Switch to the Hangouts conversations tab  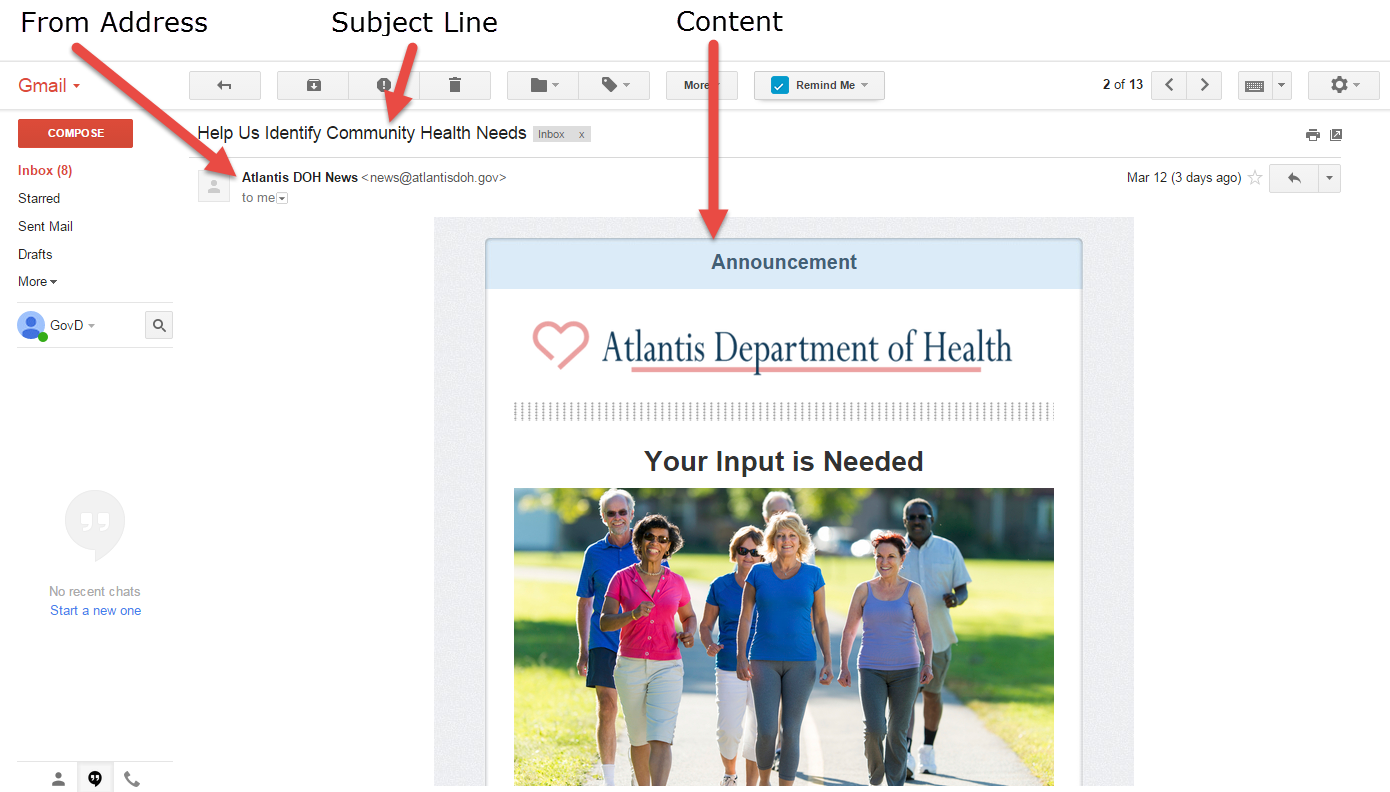point(95,777)
